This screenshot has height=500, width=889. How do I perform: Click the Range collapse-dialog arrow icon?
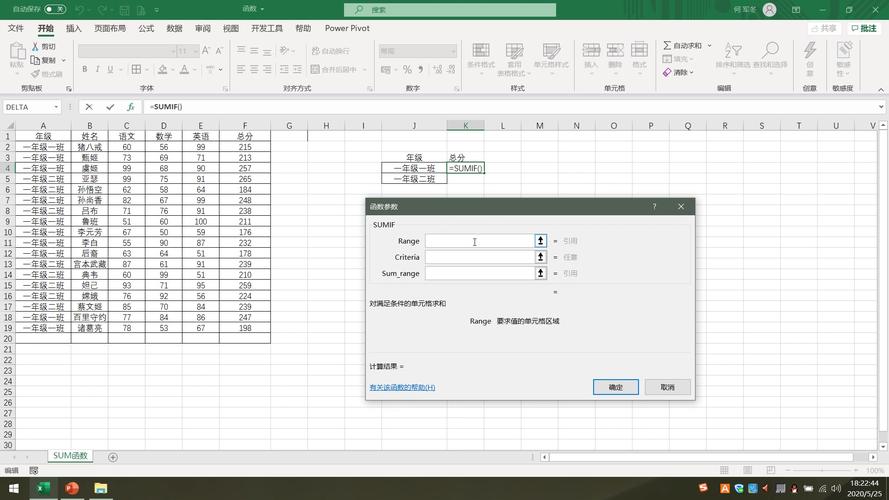click(x=541, y=241)
